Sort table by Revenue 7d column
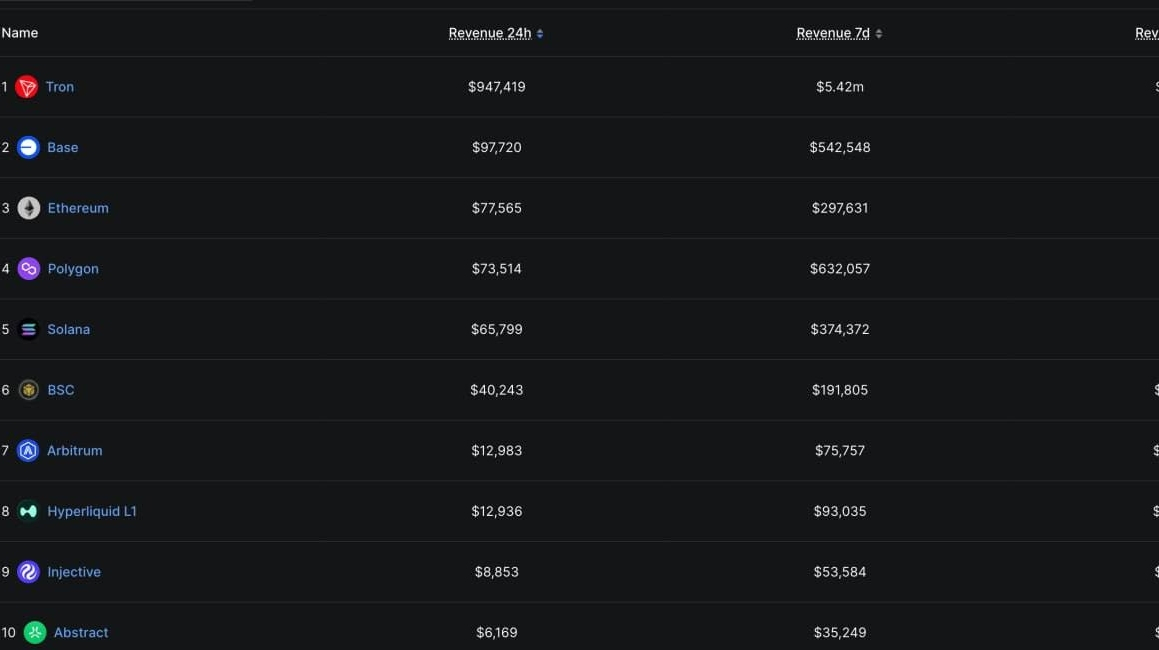This screenshot has height=650, width=1159. point(832,33)
